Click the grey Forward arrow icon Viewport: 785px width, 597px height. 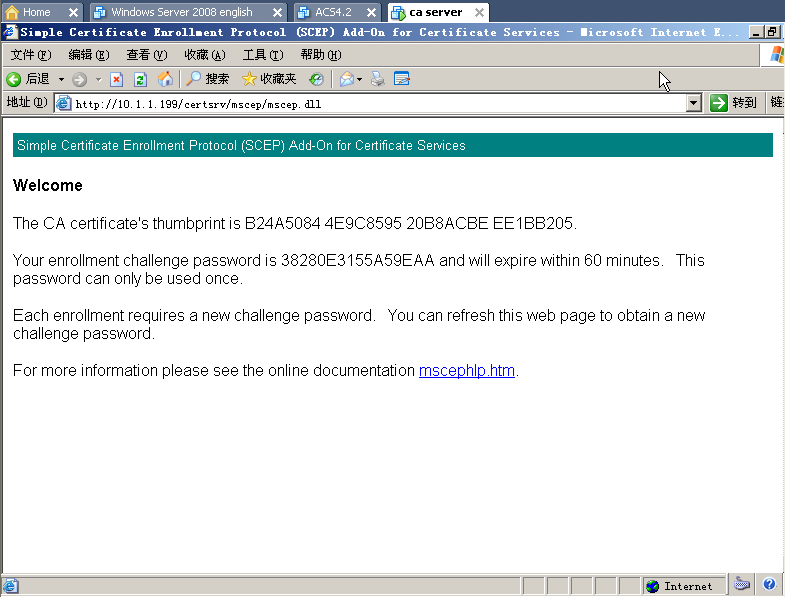click(79, 79)
